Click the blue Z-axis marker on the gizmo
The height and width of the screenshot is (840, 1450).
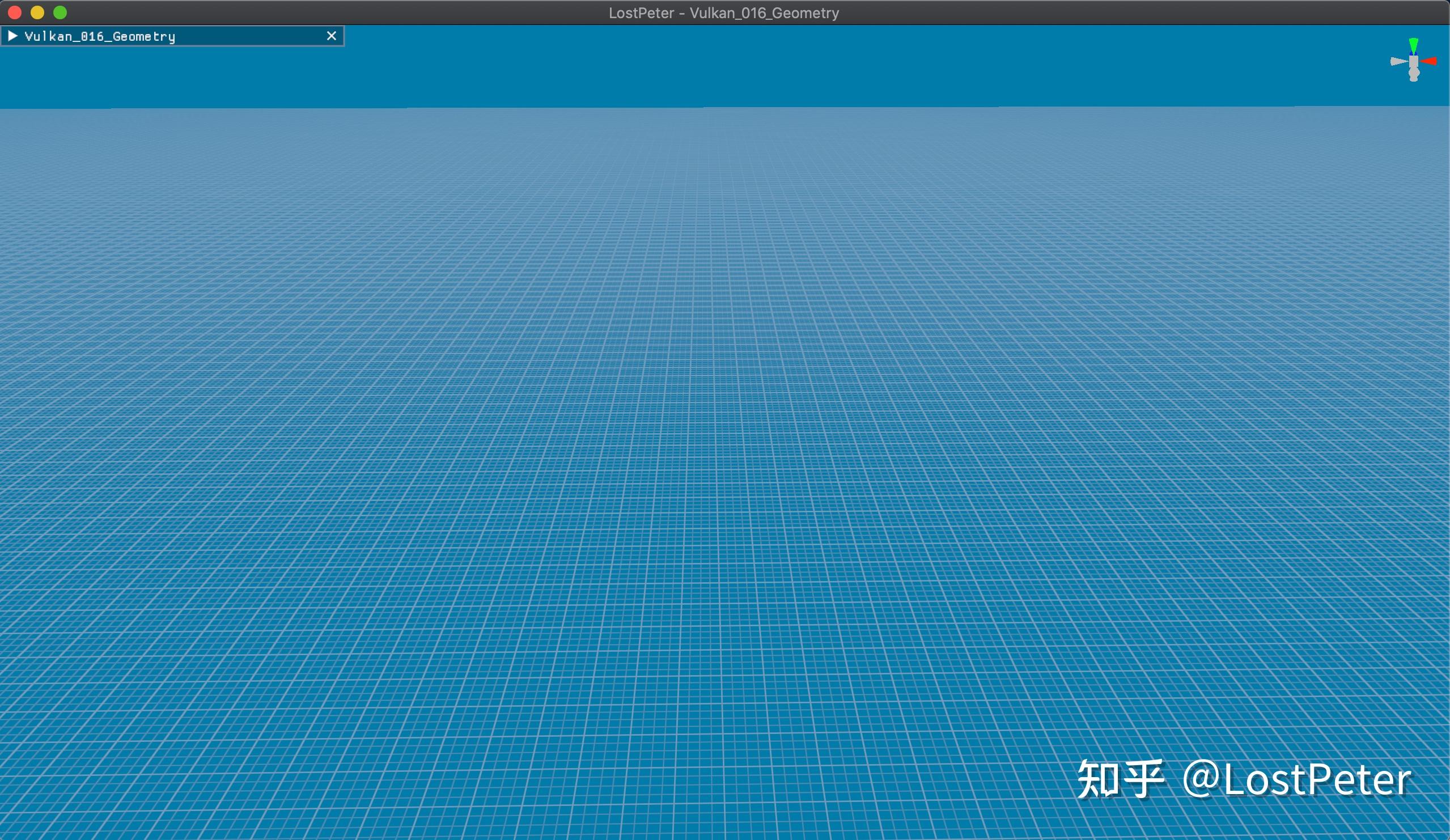(1414, 53)
